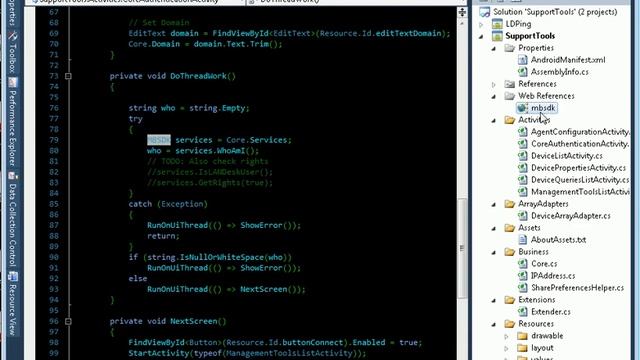640x360 pixels.
Task: Click the mbsdk web reference globe icon
Action: click(522, 108)
